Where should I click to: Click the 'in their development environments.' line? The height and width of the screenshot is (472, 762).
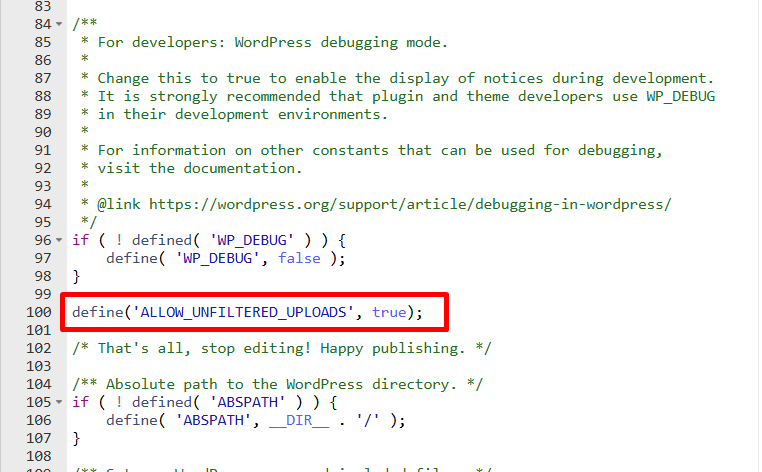234,114
